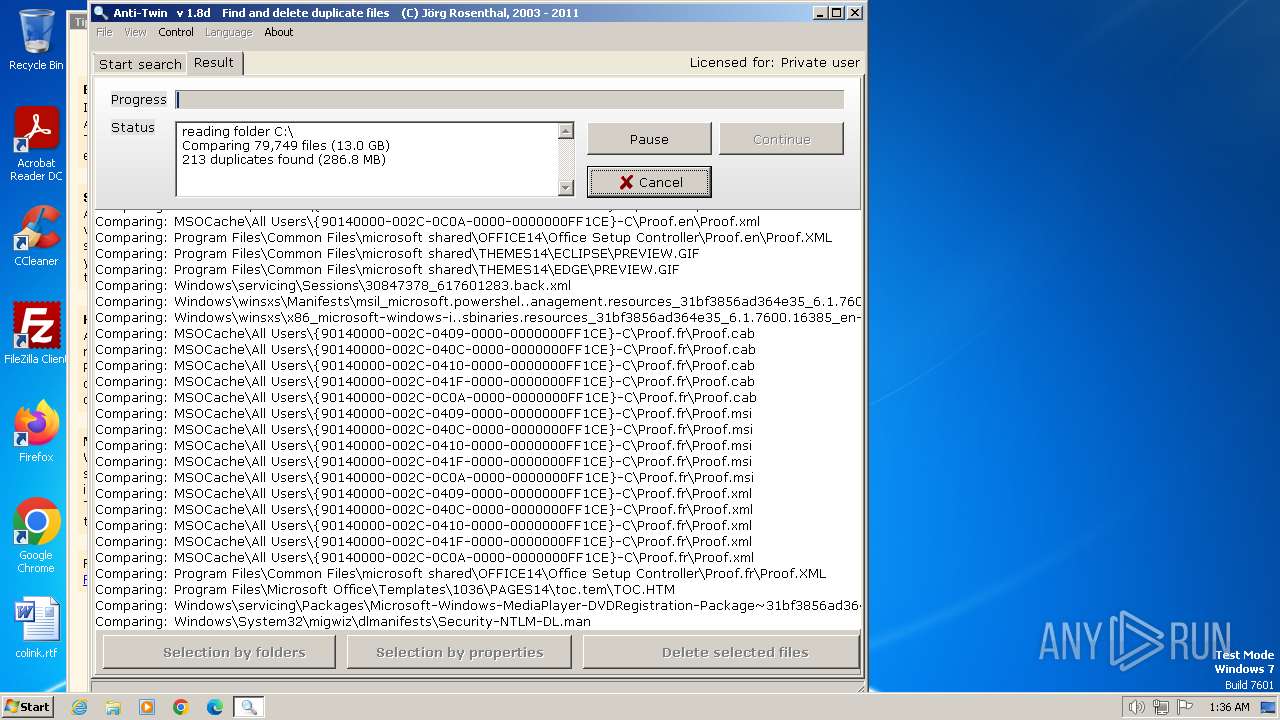Open Firefox desktop shortcut
This screenshot has height=720, width=1280.
coord(36,432)
